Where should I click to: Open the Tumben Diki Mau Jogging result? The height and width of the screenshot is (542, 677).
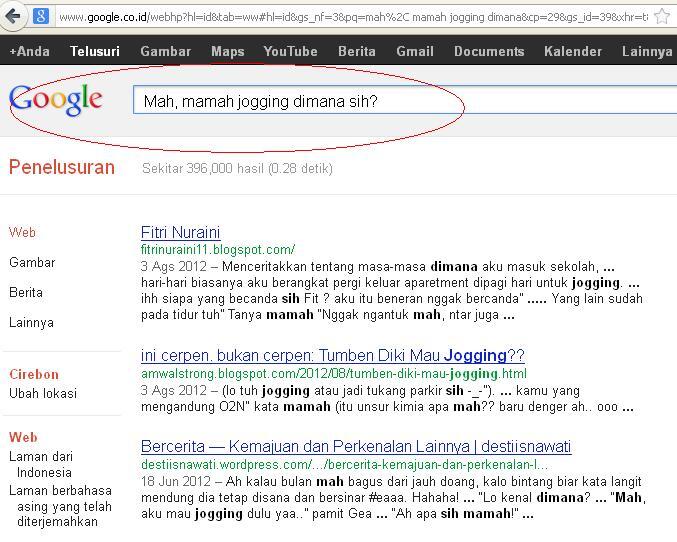point(332,355)
